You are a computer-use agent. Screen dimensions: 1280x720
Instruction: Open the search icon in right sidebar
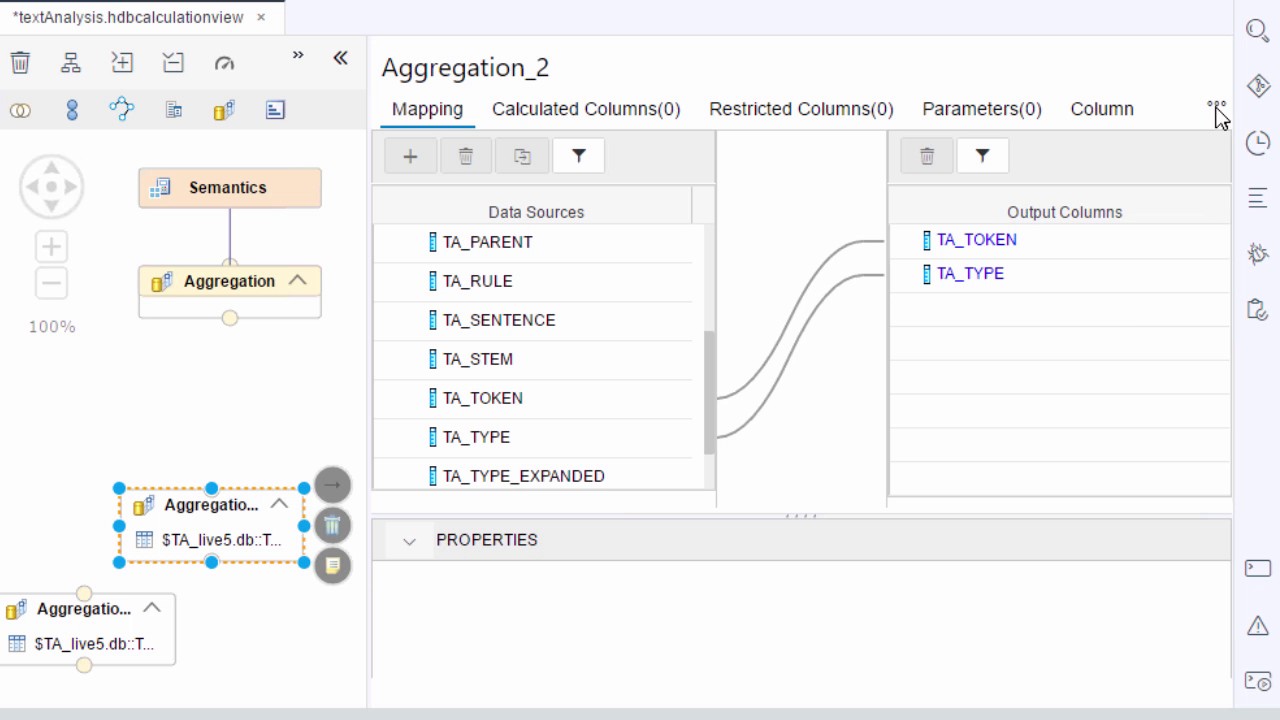click(1257, 30)
